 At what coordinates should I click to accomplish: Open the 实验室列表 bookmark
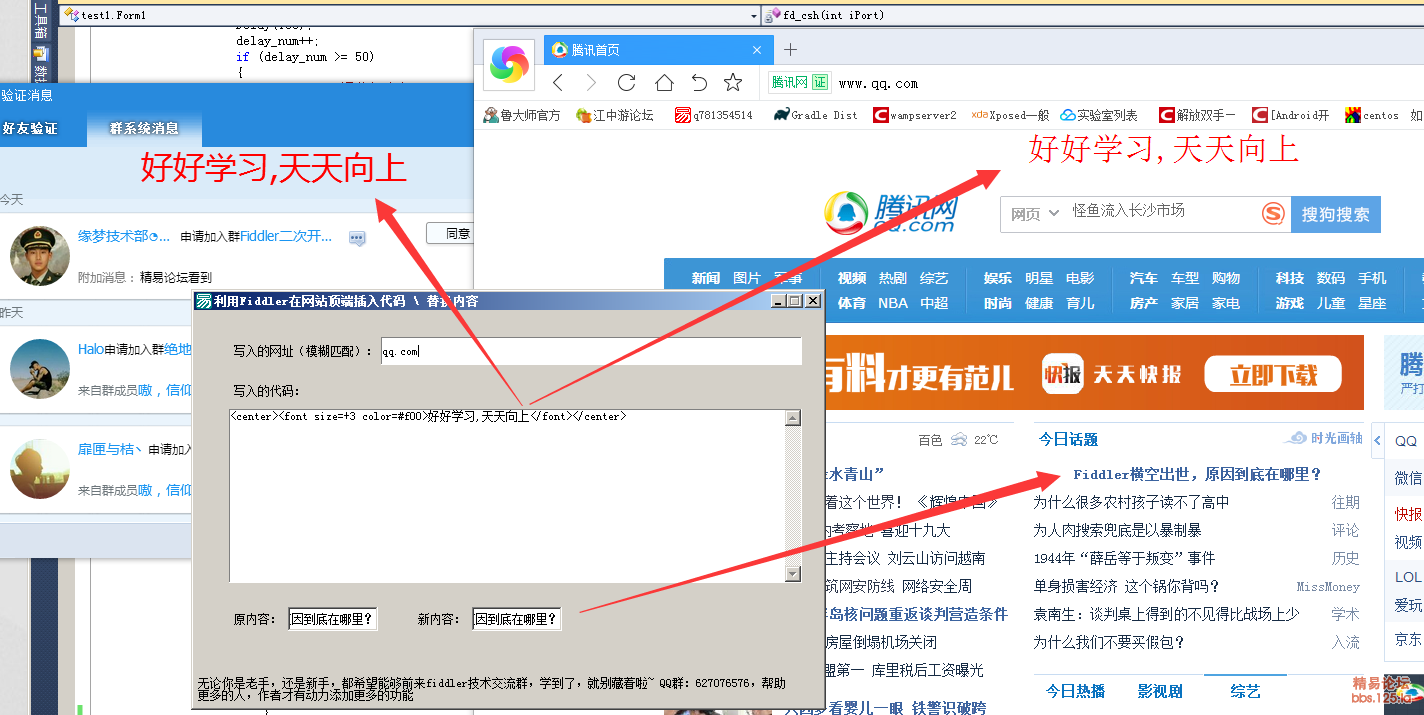click(1099, 115)
